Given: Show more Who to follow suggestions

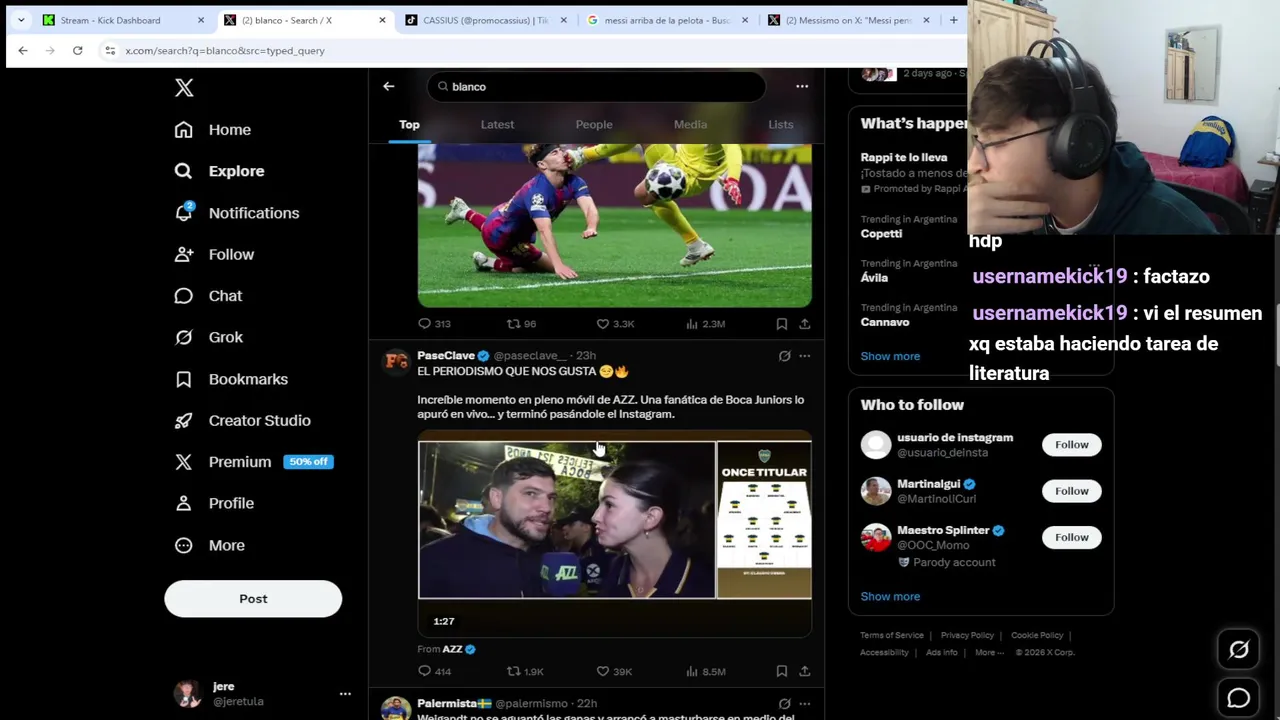Looking at the screenshot, I should (890, 596).
